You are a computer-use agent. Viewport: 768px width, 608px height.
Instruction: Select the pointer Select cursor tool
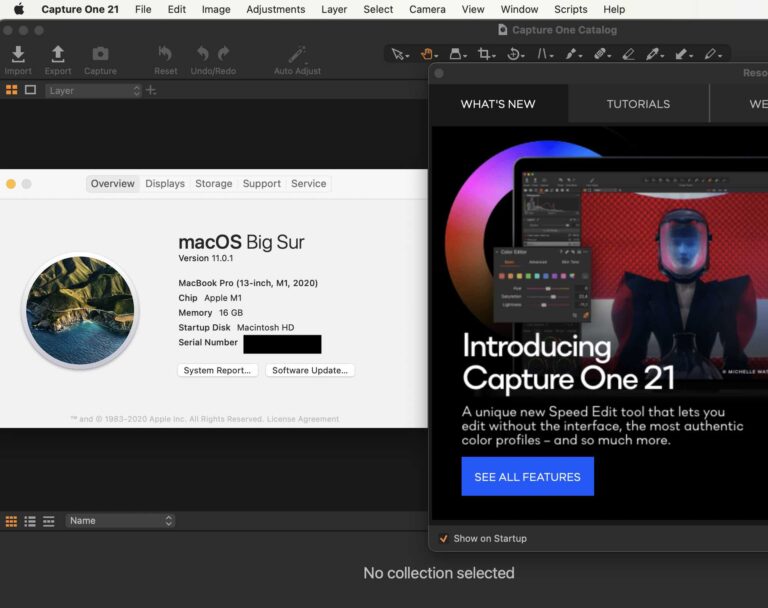397,54
